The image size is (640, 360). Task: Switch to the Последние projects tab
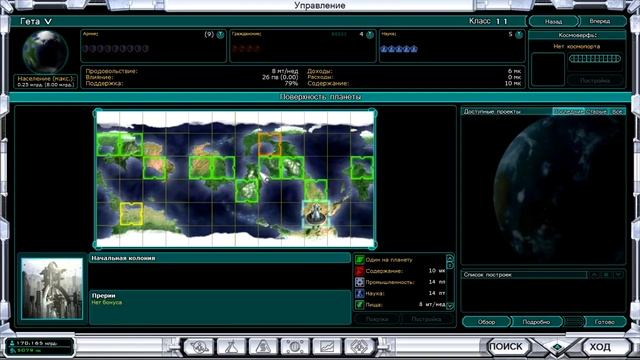(569, 111)
